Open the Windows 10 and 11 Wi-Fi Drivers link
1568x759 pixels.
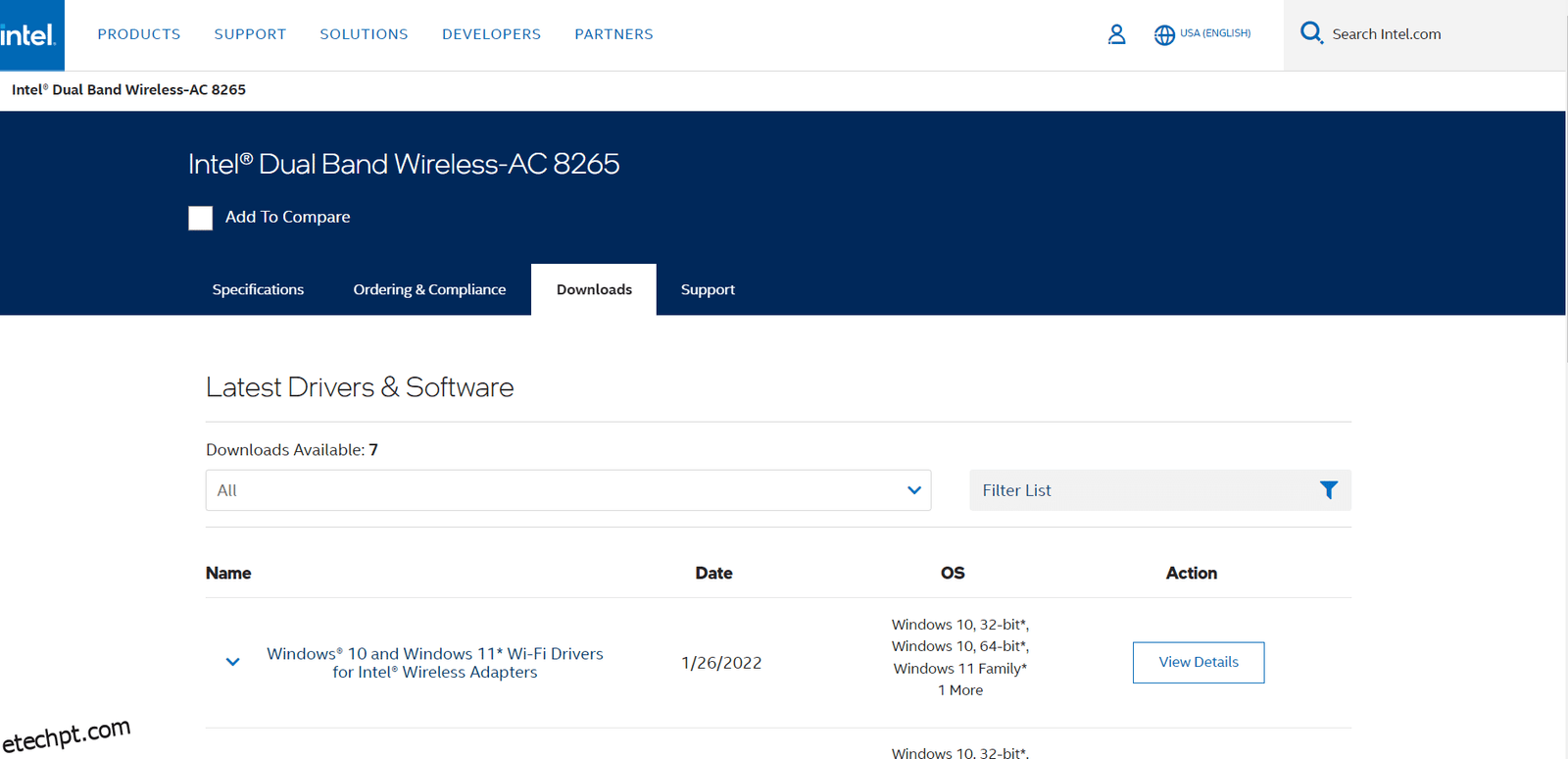435,663
